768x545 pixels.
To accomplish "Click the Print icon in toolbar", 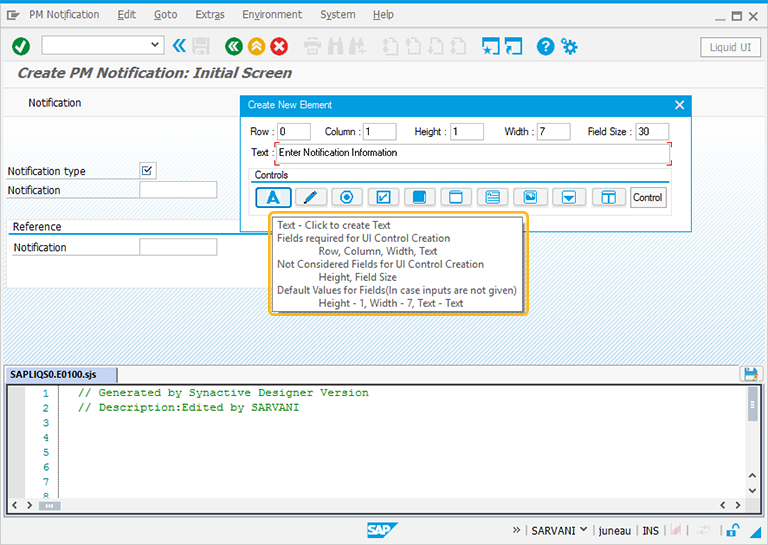I will [x=312, y=47].
